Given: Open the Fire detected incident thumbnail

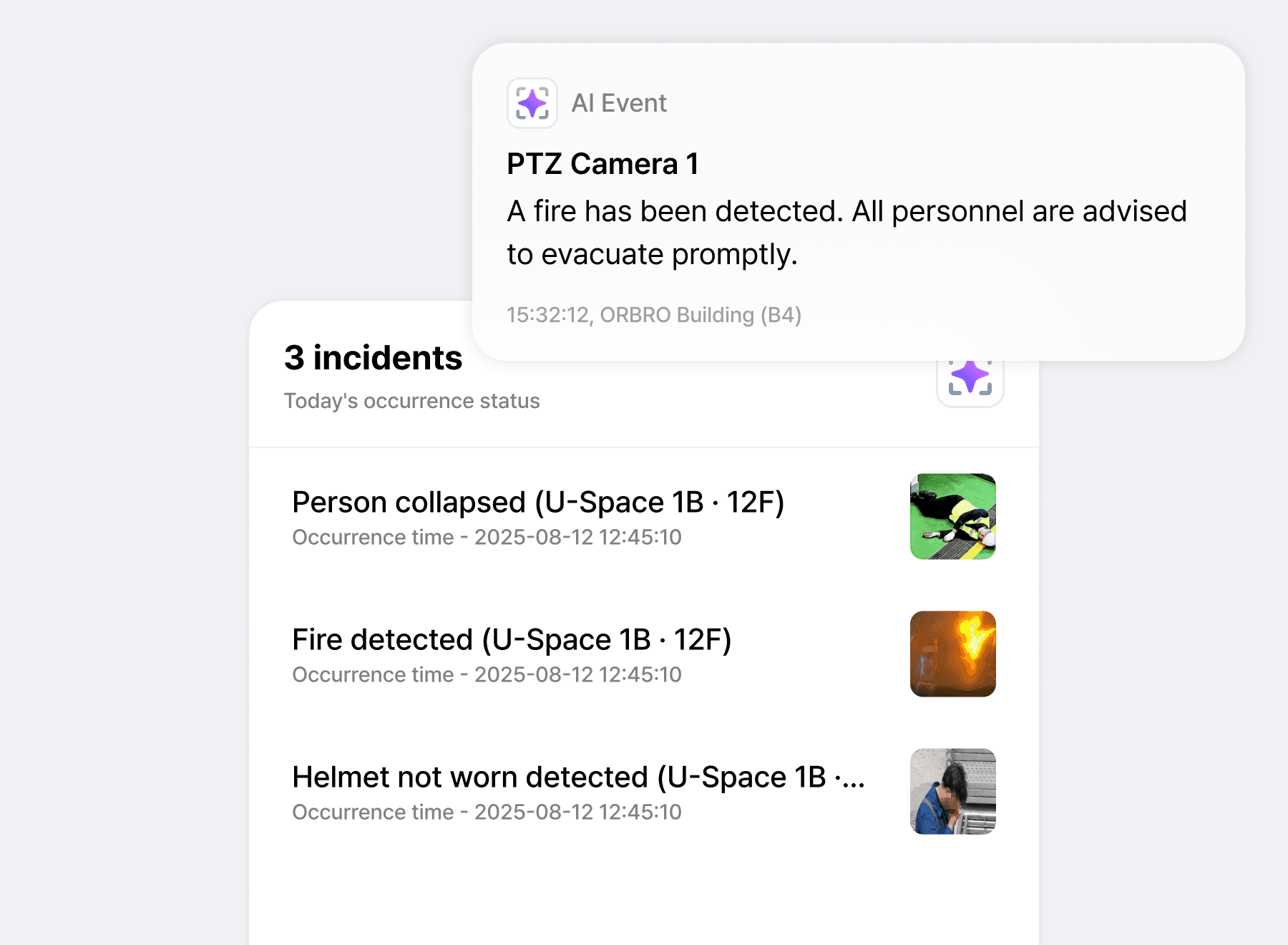Looking at the screenshot, I should (952, 654).
